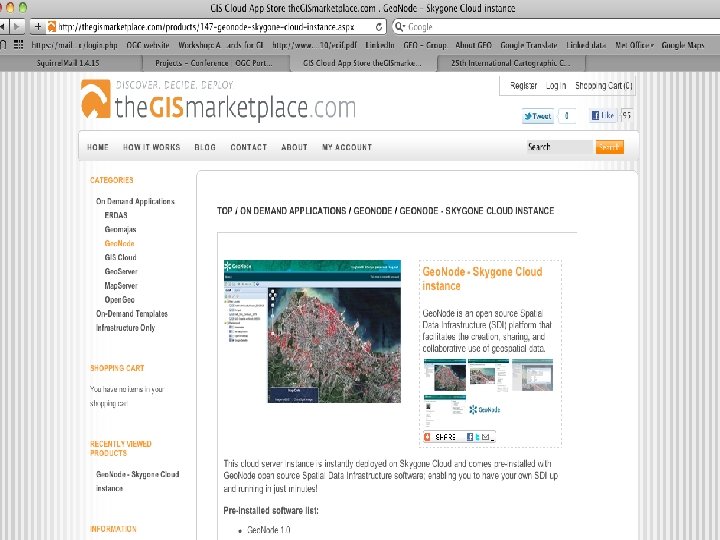Click TOP in the breadcrumb
Screen dimensions: 720x540
tap(225, 211)
